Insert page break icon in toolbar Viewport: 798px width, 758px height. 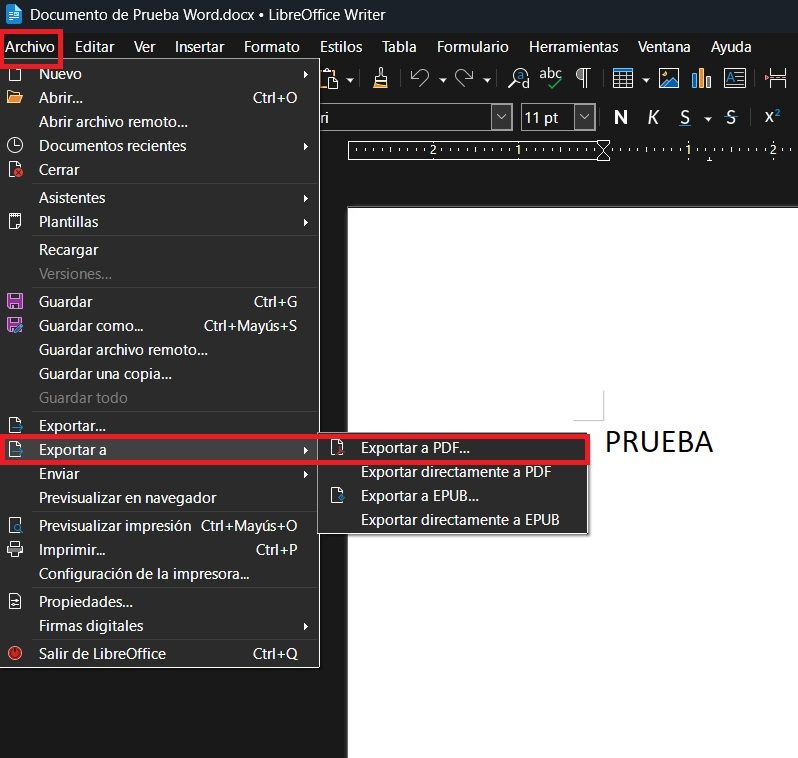[x=776, y=78]
